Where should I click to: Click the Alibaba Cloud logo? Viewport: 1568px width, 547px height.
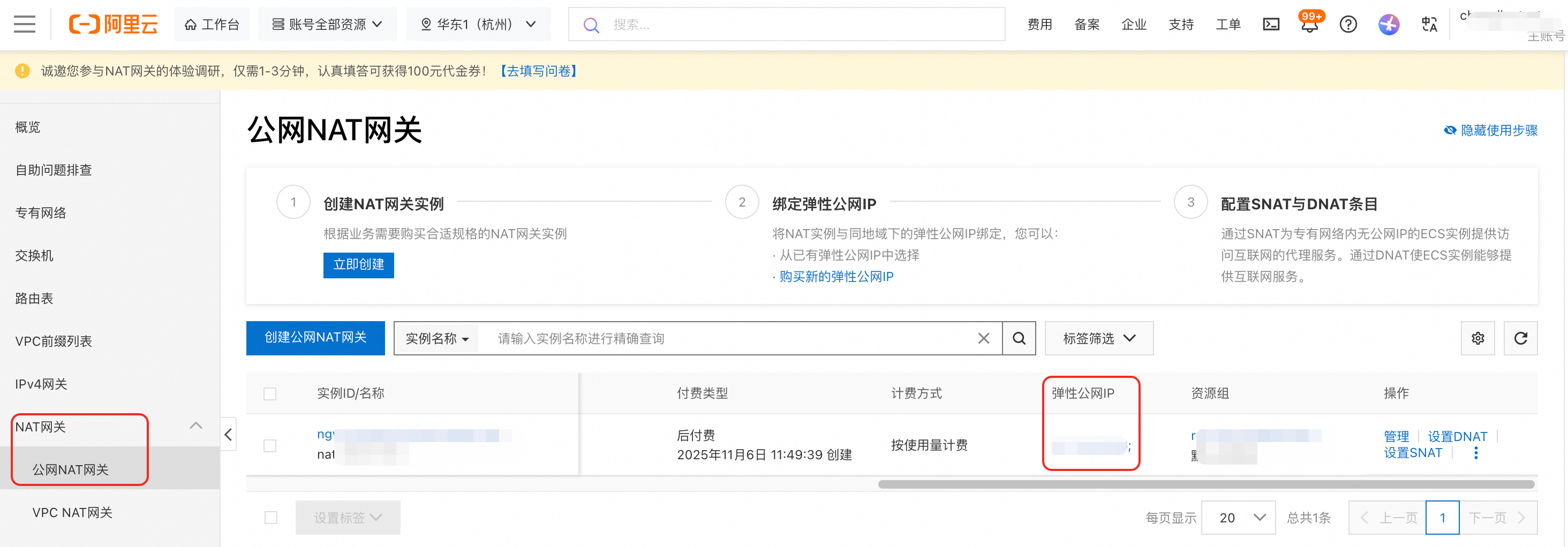coord(113,24)
